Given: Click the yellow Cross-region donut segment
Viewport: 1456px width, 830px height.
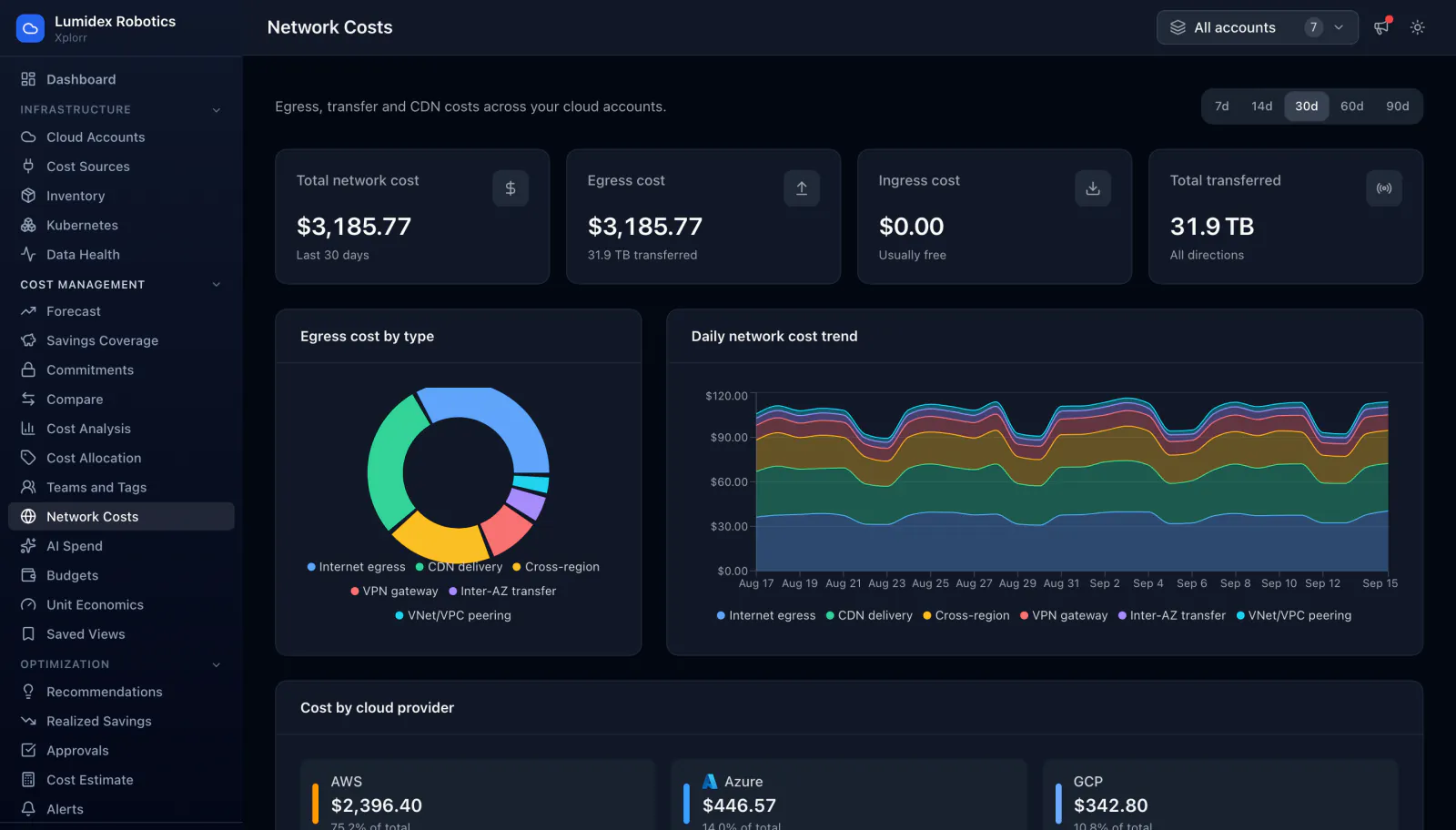Looking at the screenshot, I should click(440, 541).
